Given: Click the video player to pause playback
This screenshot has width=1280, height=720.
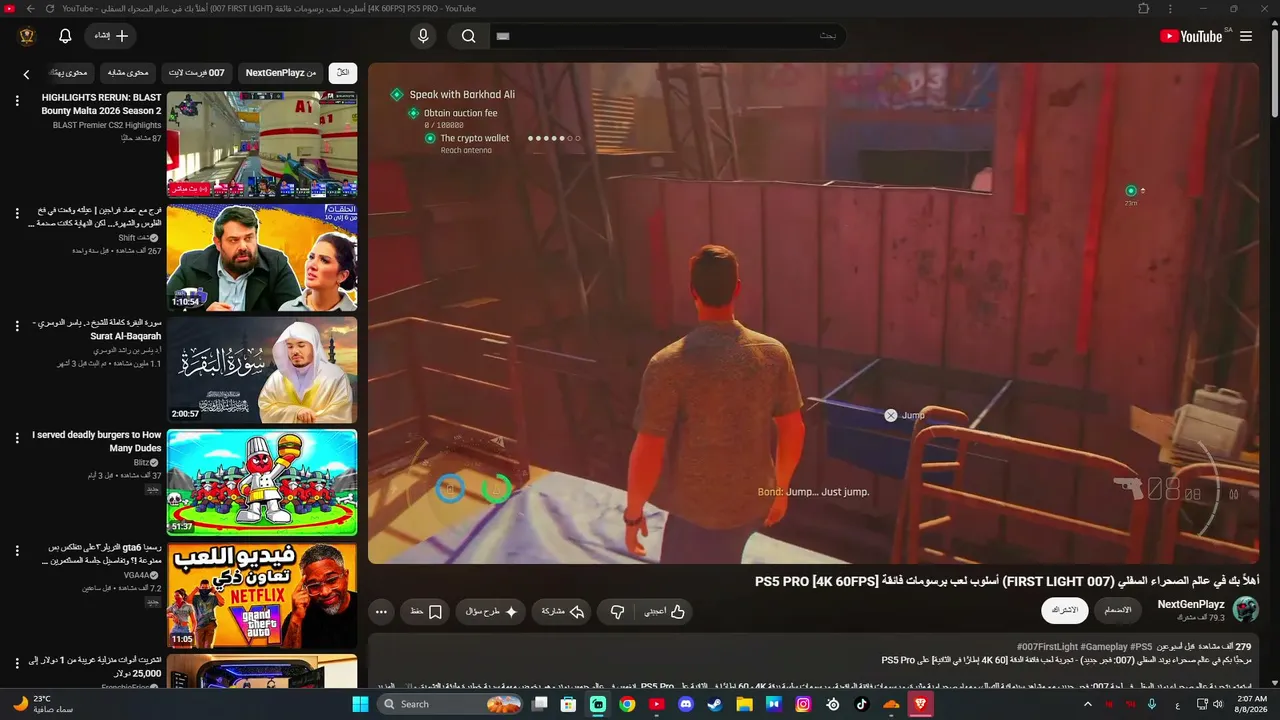Looking at the screenshot, I should 813,313.
